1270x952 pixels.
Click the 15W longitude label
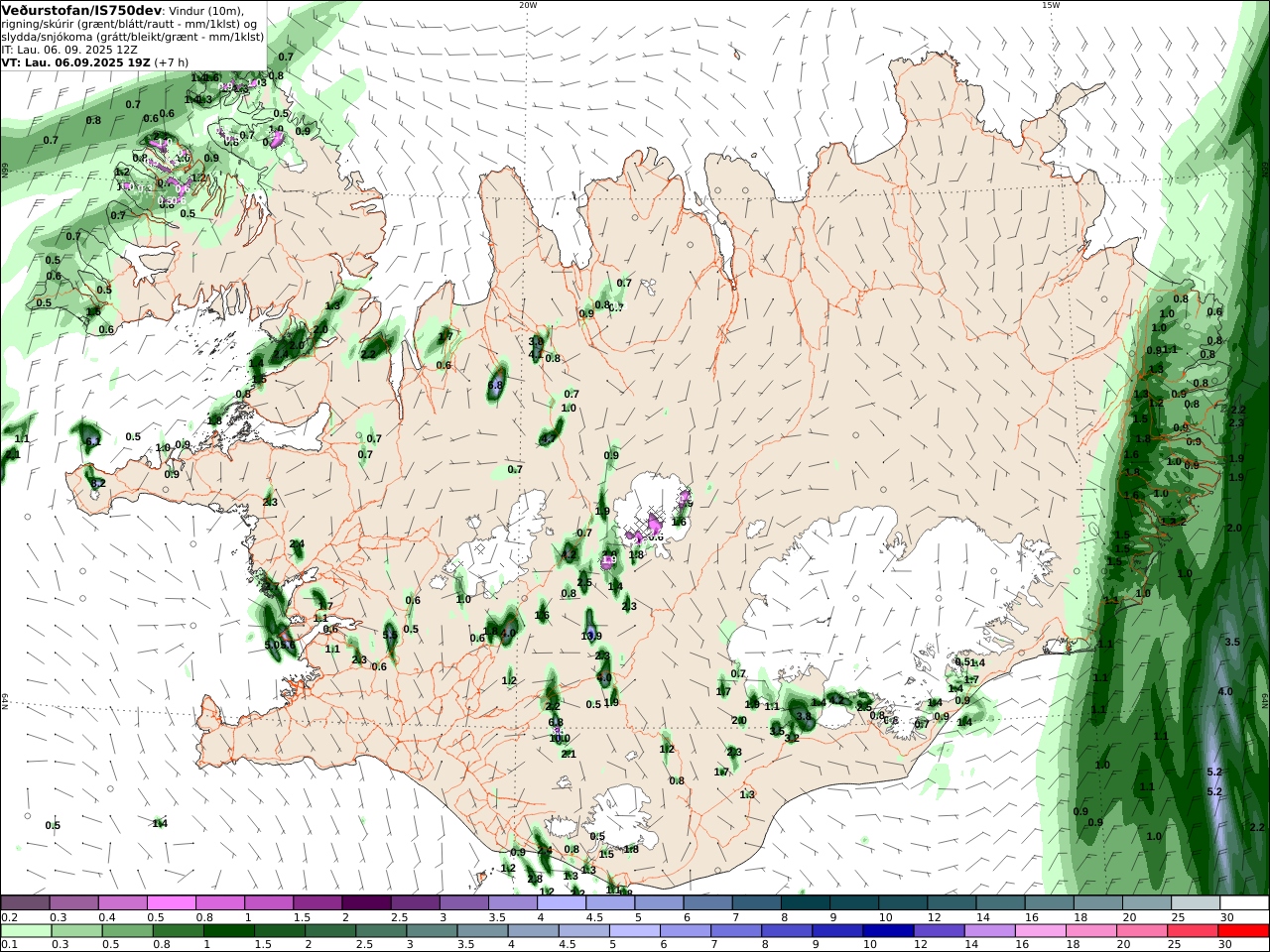1051,5
